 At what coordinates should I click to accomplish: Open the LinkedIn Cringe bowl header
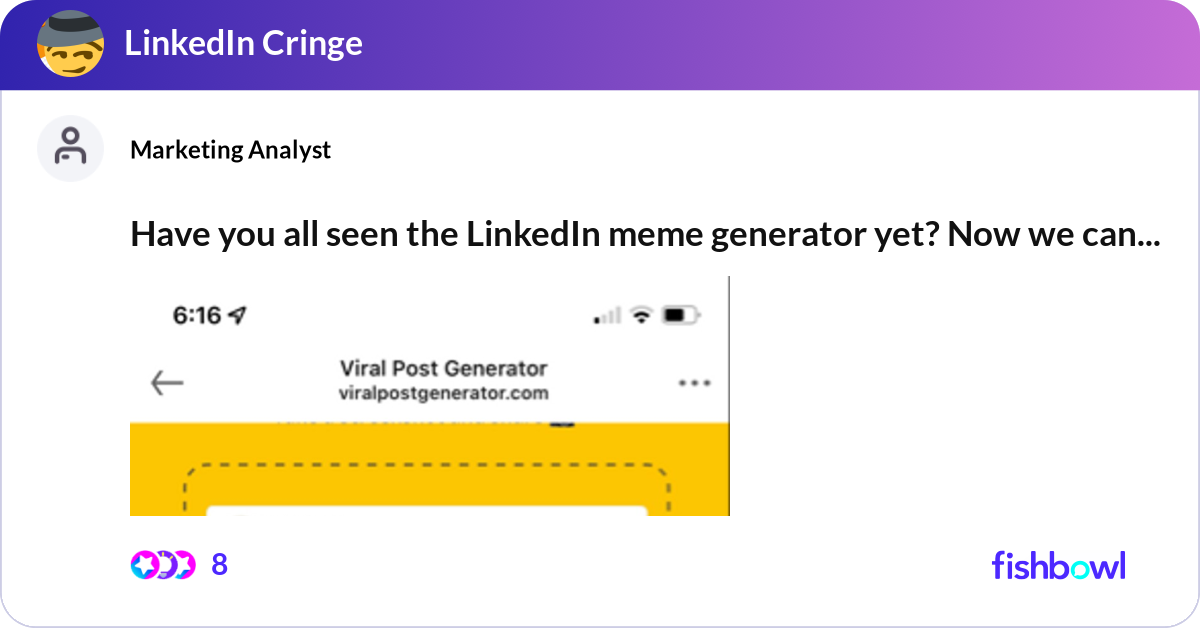(243, 43)
